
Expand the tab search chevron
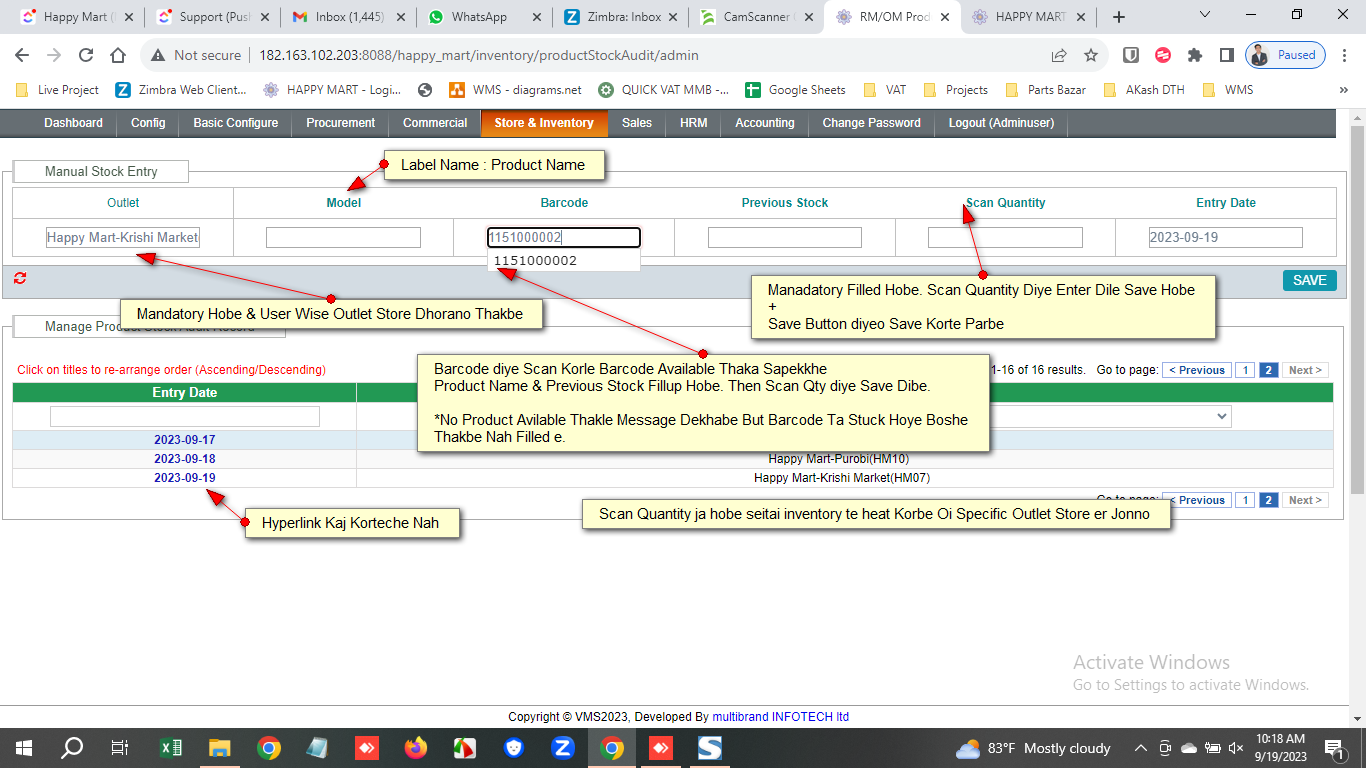tap(1205, 15)
